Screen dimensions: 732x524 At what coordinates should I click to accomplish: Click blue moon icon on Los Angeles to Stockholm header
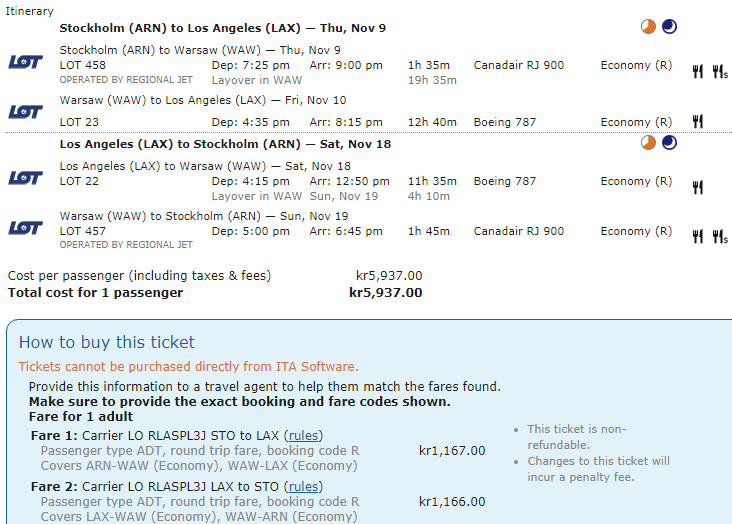tap(669, 143)
